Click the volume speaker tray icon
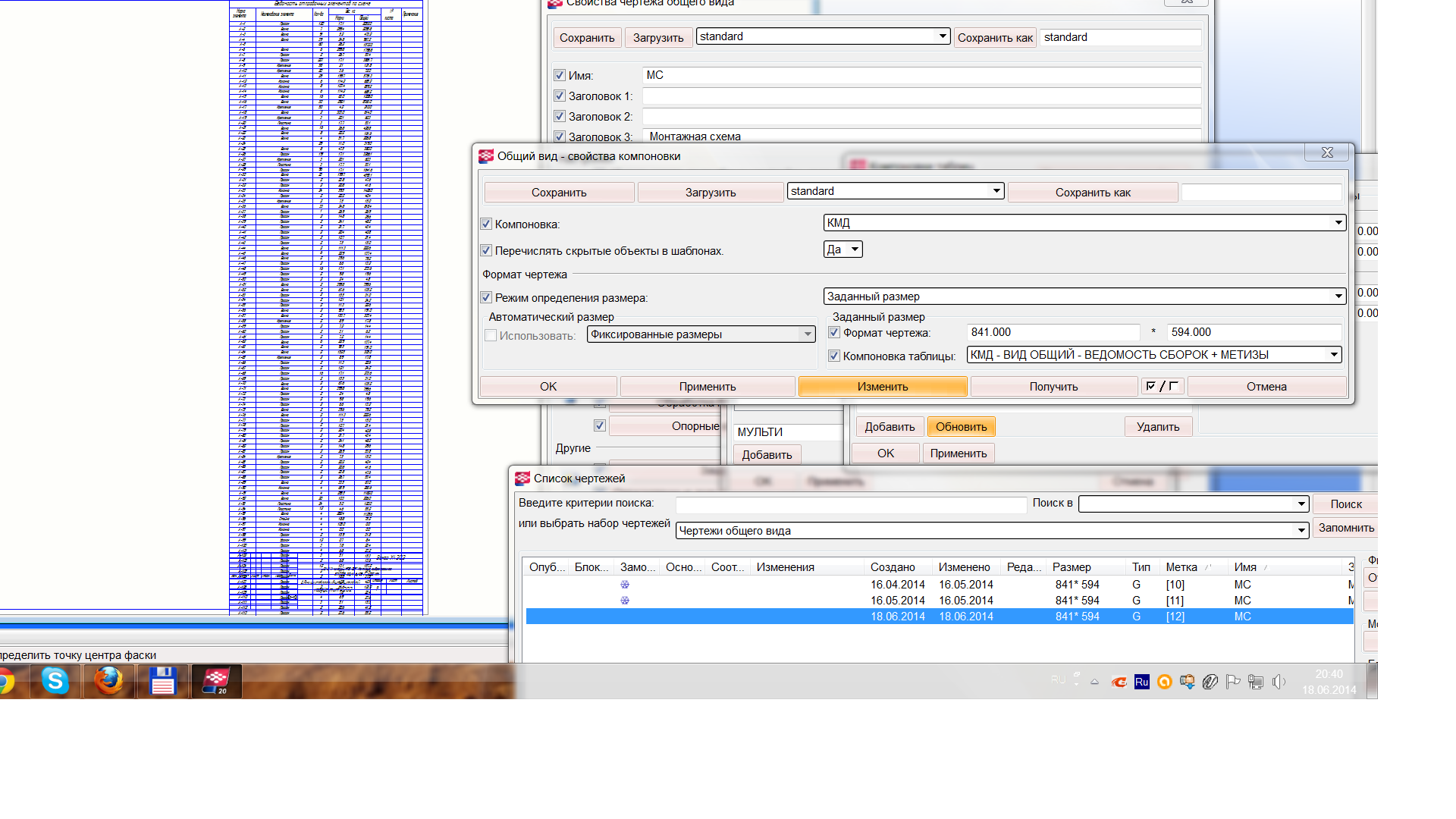This screenshot has width=1456, height=819. 1279,682
